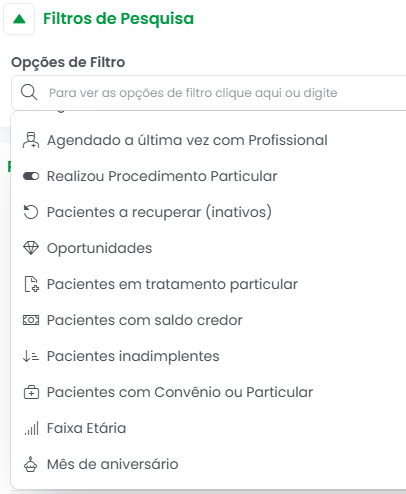Focus the filter options search input

(x=210, y=93)
